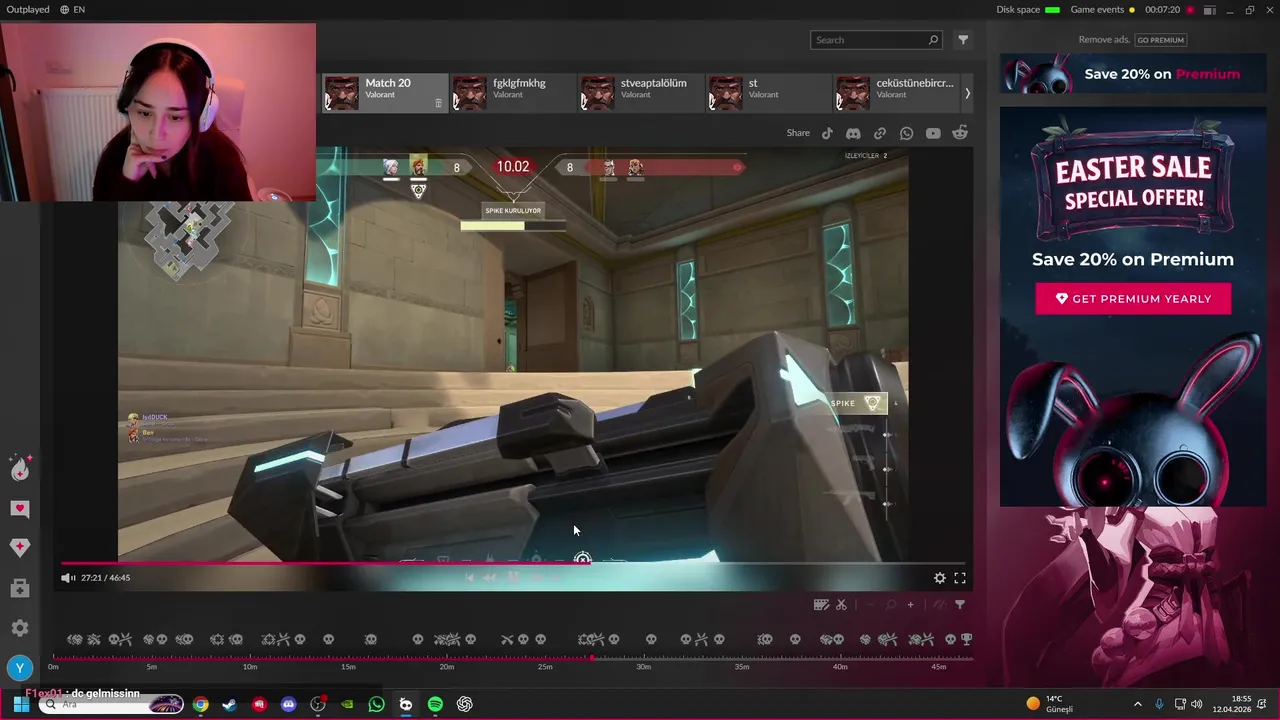Image resolution: width=1280 pixels, height=720 pixels.
Task: Mute the video player audio
Action: point(67,578)
